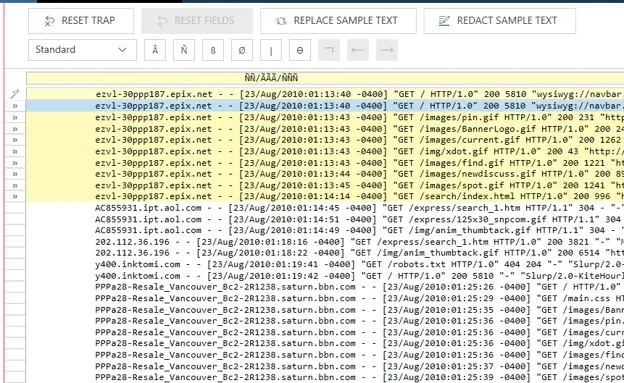
Task: Click the greyed ¬ NOT trap button
Action: 329,50
